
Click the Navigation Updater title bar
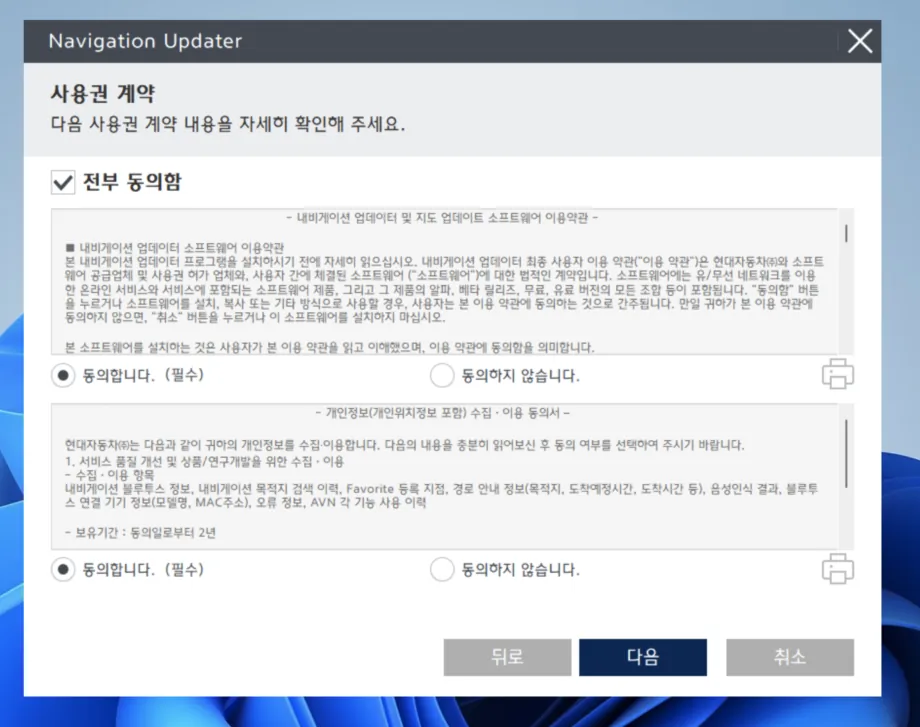pyautogui.click(x=400, y=41)
